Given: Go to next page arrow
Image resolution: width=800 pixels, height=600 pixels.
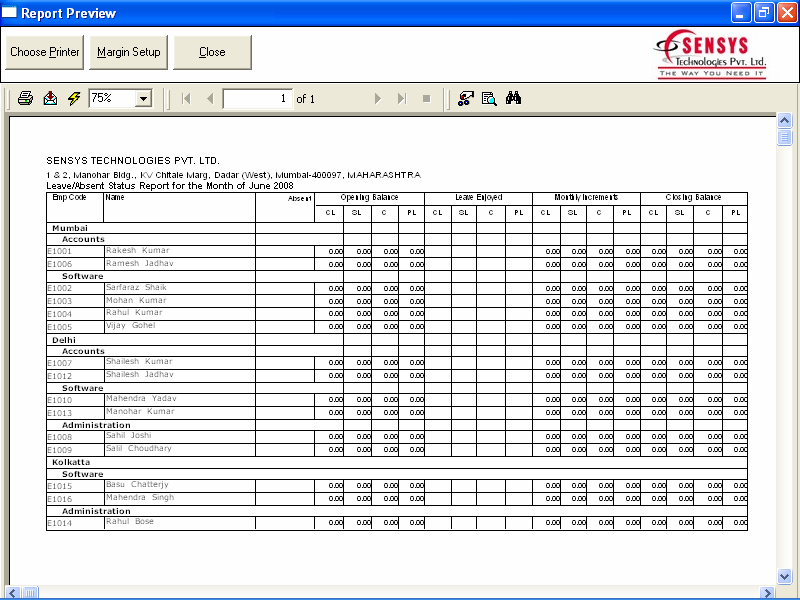Looking at the screenshot, I should (378, 98).
